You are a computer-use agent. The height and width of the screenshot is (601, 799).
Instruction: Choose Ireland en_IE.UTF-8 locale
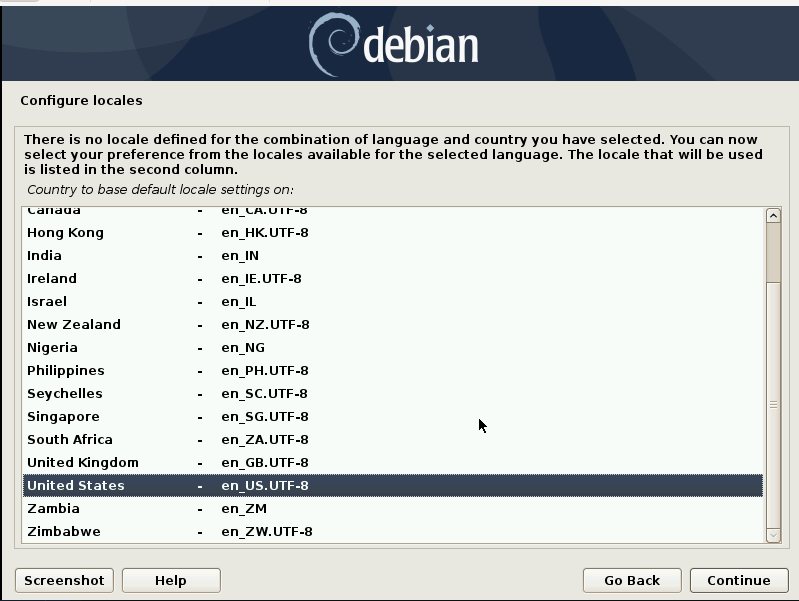click(x=393, y=278)
